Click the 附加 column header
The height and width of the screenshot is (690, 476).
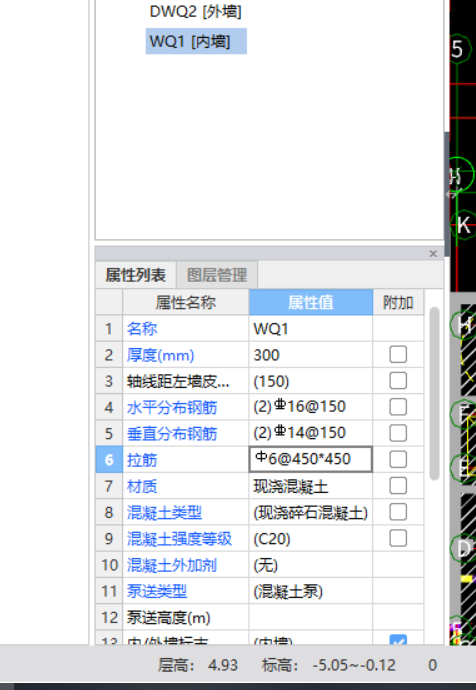(x=398, y=302)
